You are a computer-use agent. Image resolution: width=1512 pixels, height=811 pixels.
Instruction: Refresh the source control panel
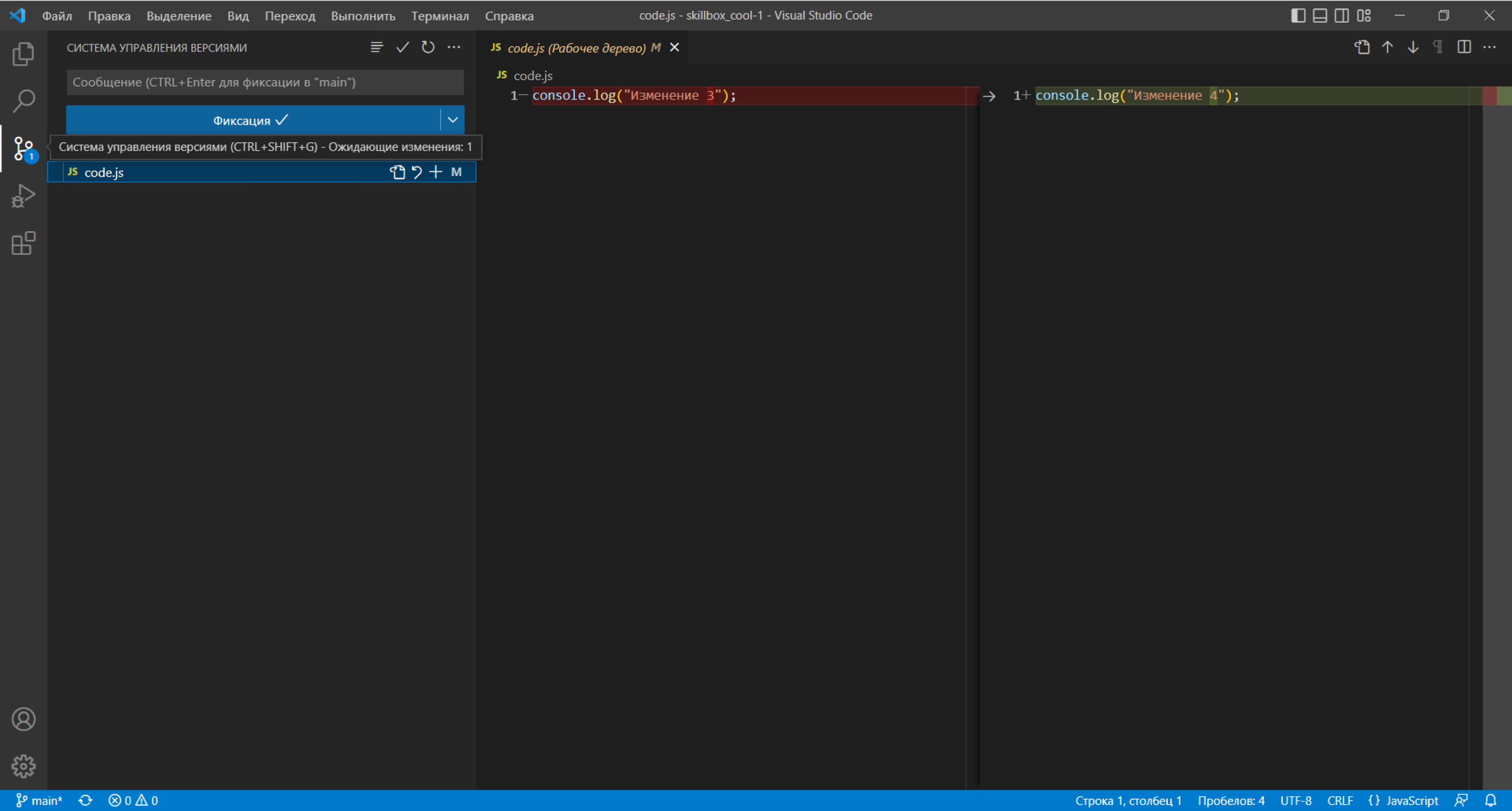[x=428, y=48]
